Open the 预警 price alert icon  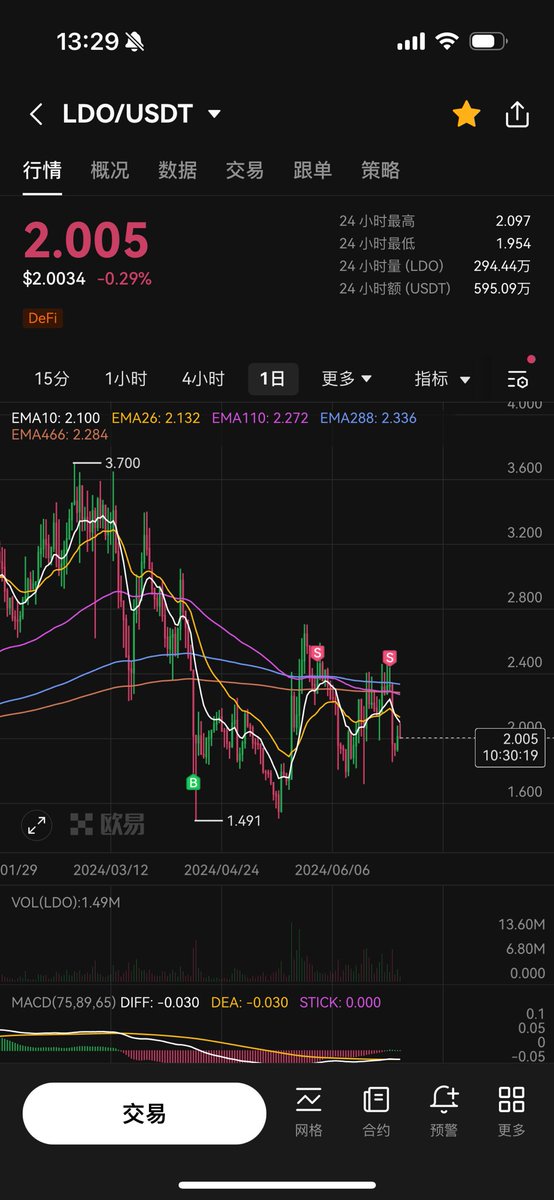444,1112
